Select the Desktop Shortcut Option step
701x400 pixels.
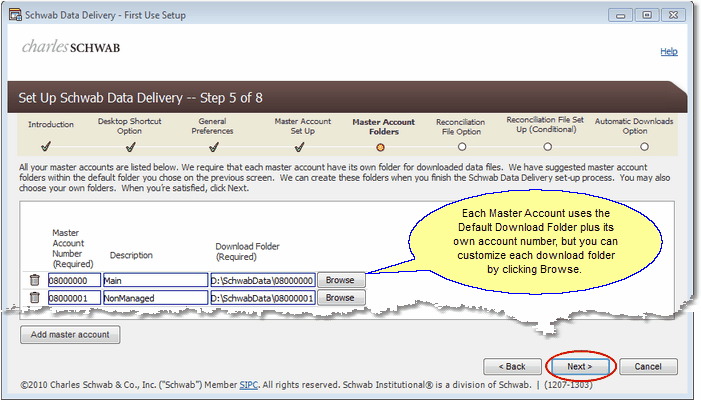(x=130, y=126)
